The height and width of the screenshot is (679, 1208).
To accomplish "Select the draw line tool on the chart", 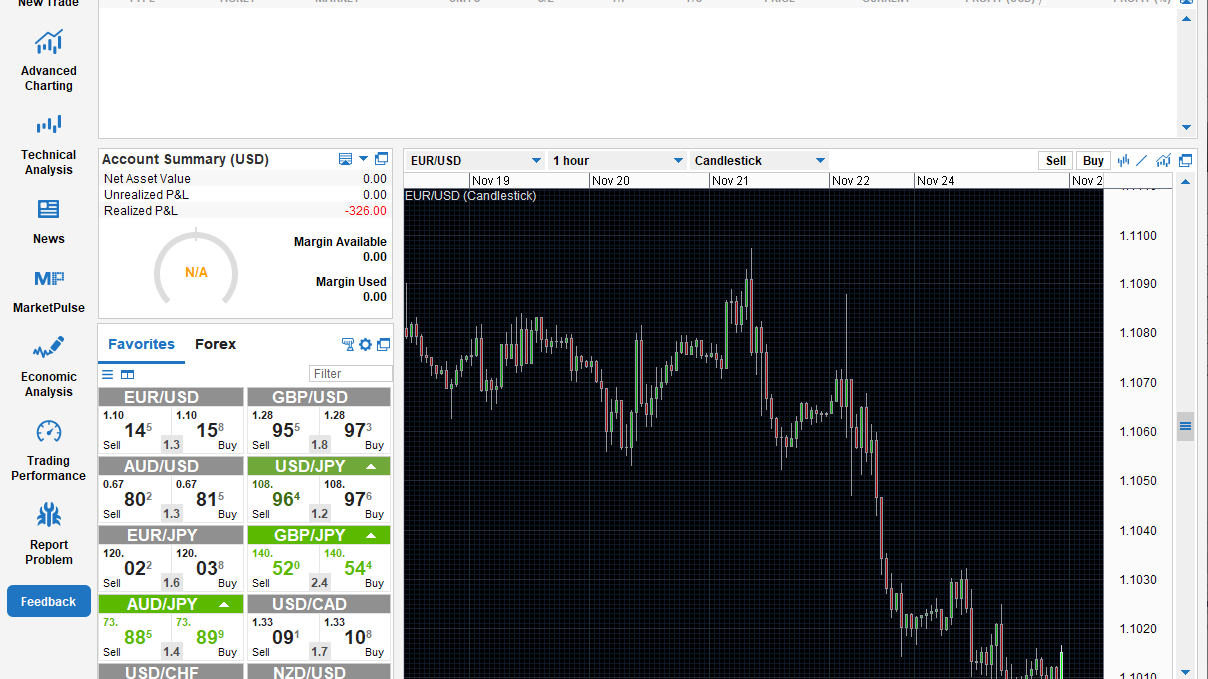I will 1142,160.
